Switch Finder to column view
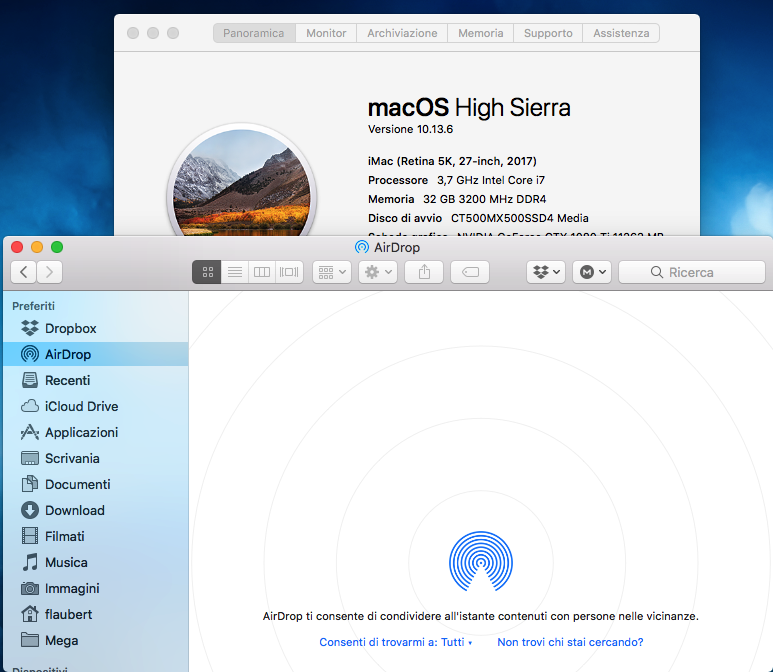The width and height of the screenshot is (773, 672). click(262, 272)
